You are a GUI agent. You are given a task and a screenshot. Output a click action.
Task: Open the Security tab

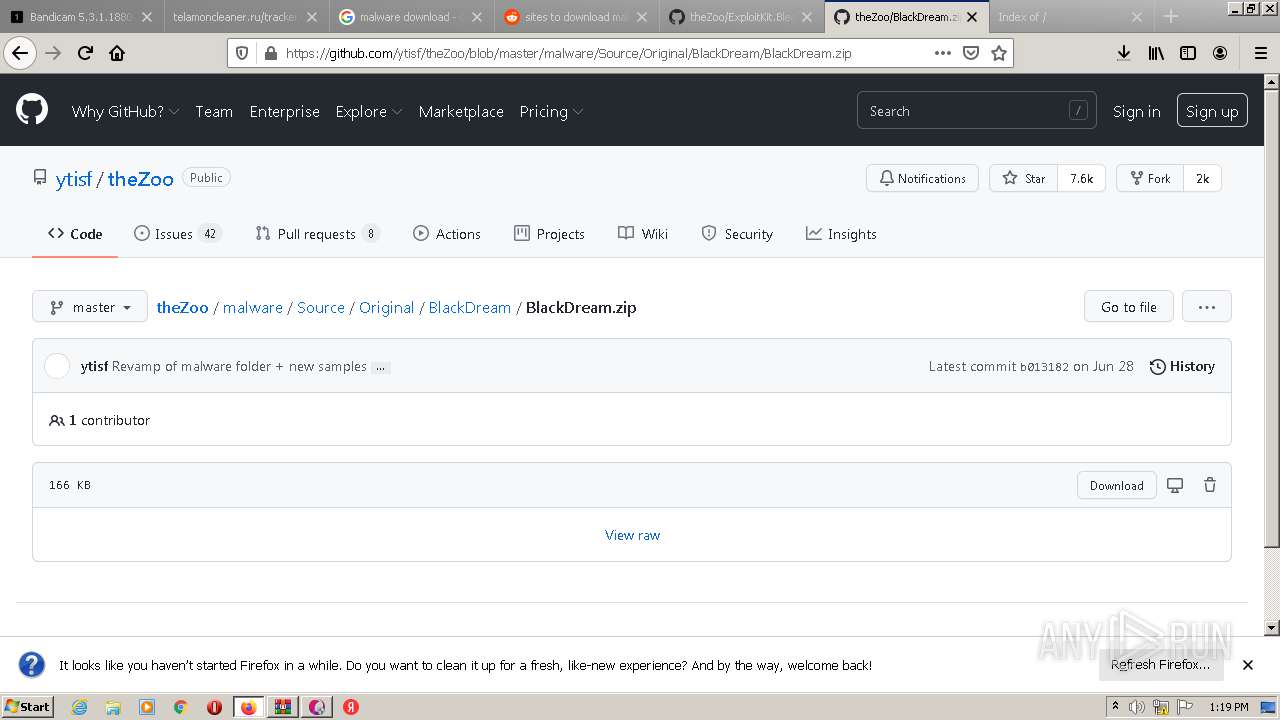[737, 234]
